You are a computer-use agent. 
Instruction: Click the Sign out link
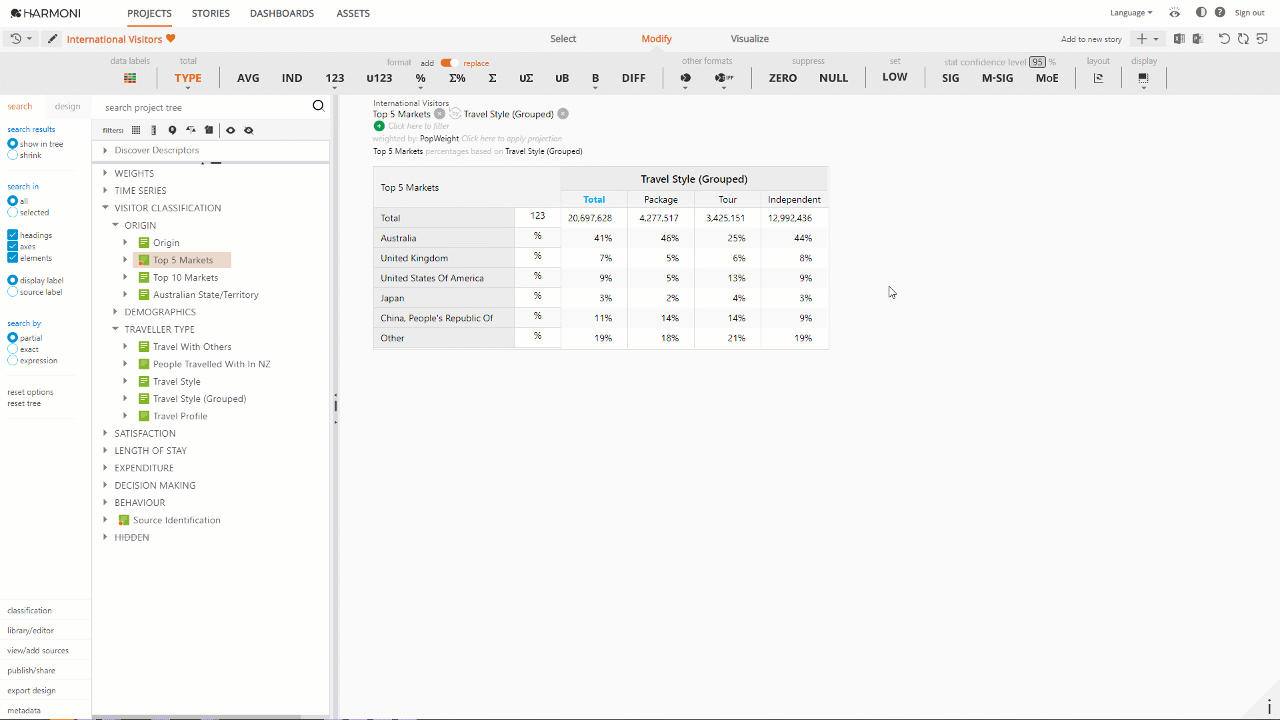1249,13
